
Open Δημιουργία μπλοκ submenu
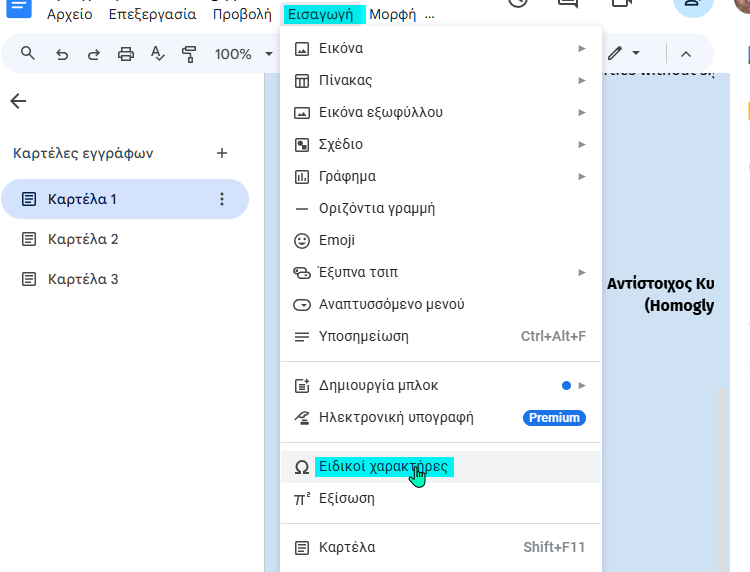click(441, 385)
